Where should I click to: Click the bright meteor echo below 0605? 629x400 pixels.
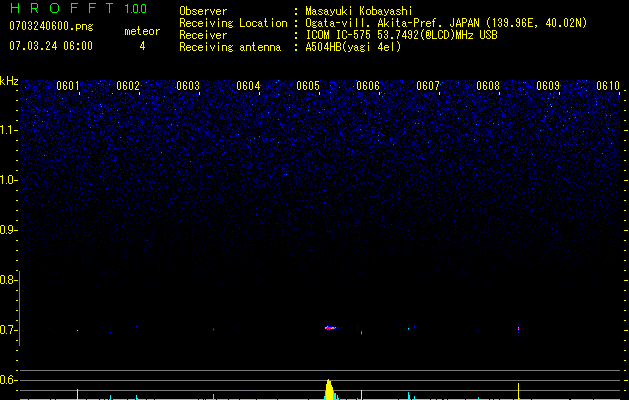(x=330, y=327)
